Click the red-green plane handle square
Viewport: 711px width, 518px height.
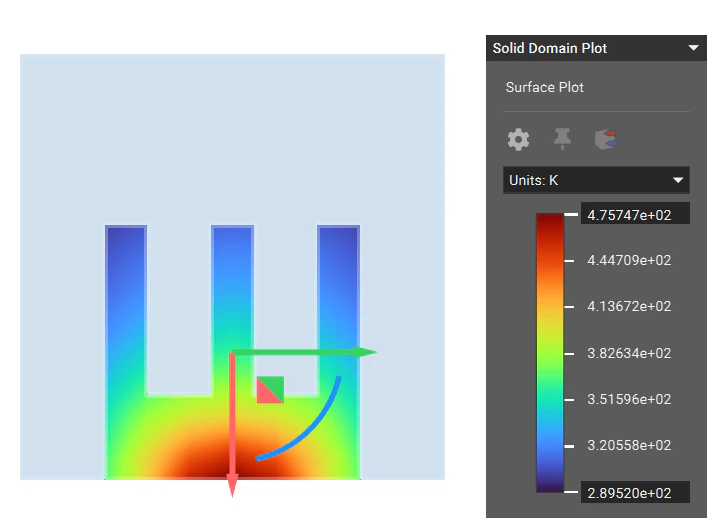[270, 390]
